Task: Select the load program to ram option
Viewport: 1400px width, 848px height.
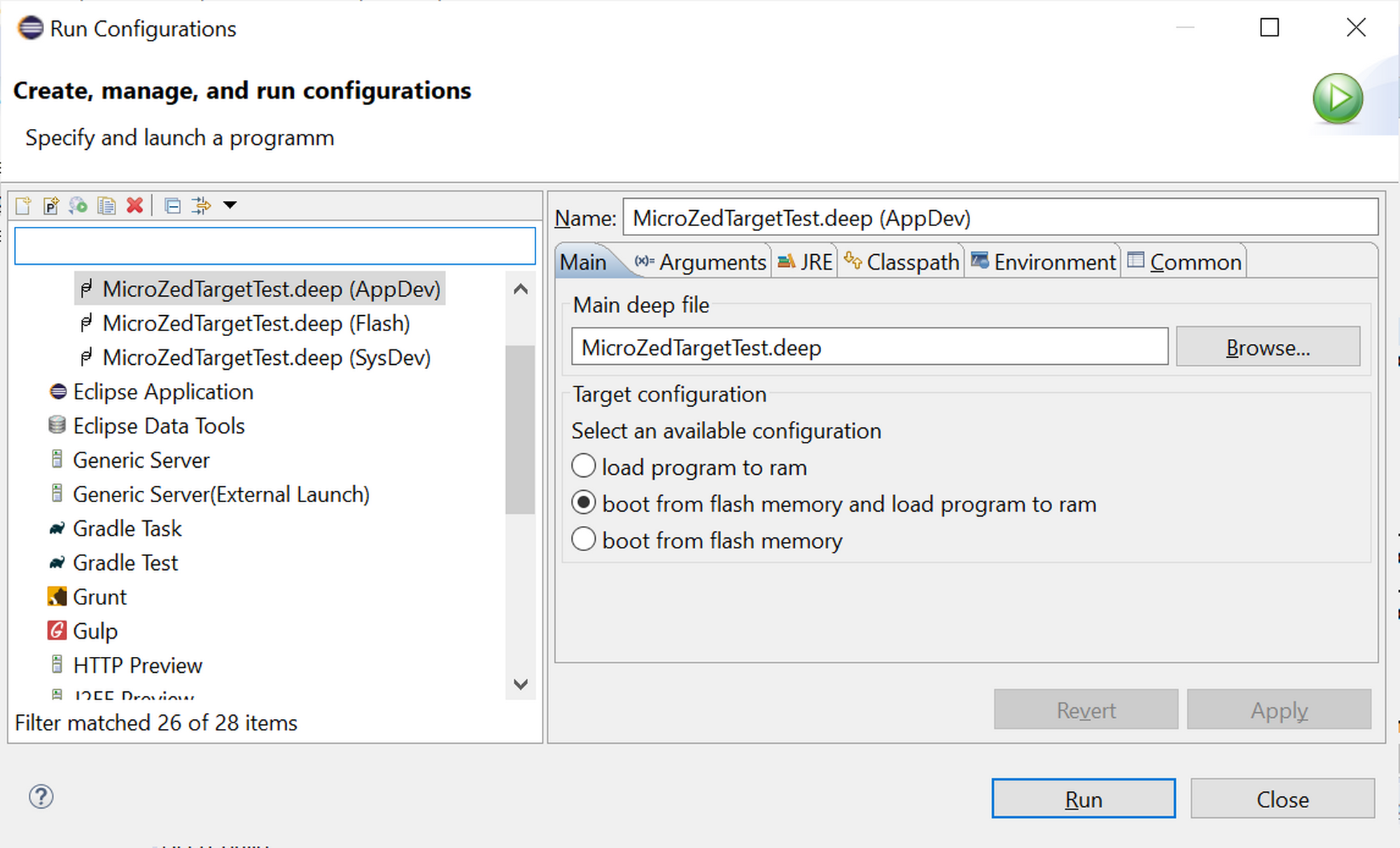Action: [584, 466]
